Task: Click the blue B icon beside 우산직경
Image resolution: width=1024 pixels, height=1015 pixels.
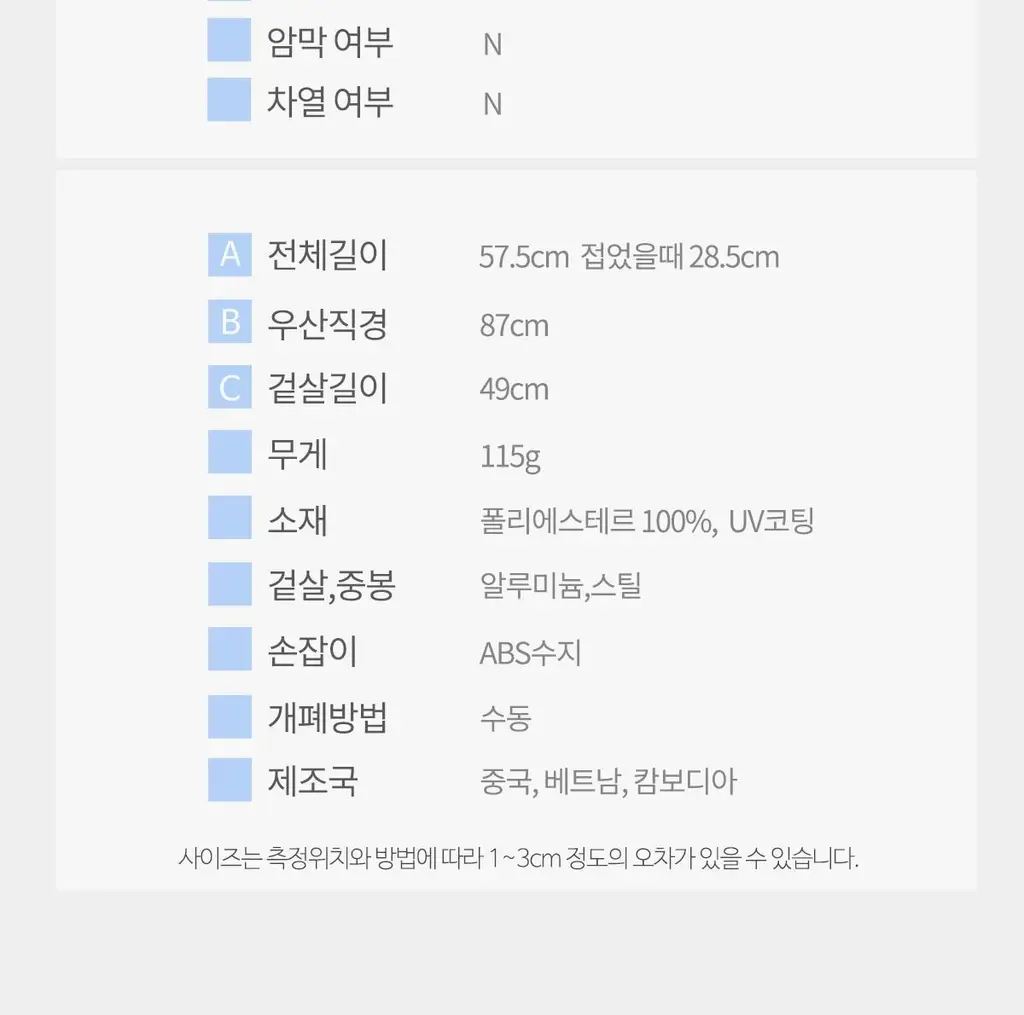Action: [x=230, y=321]
